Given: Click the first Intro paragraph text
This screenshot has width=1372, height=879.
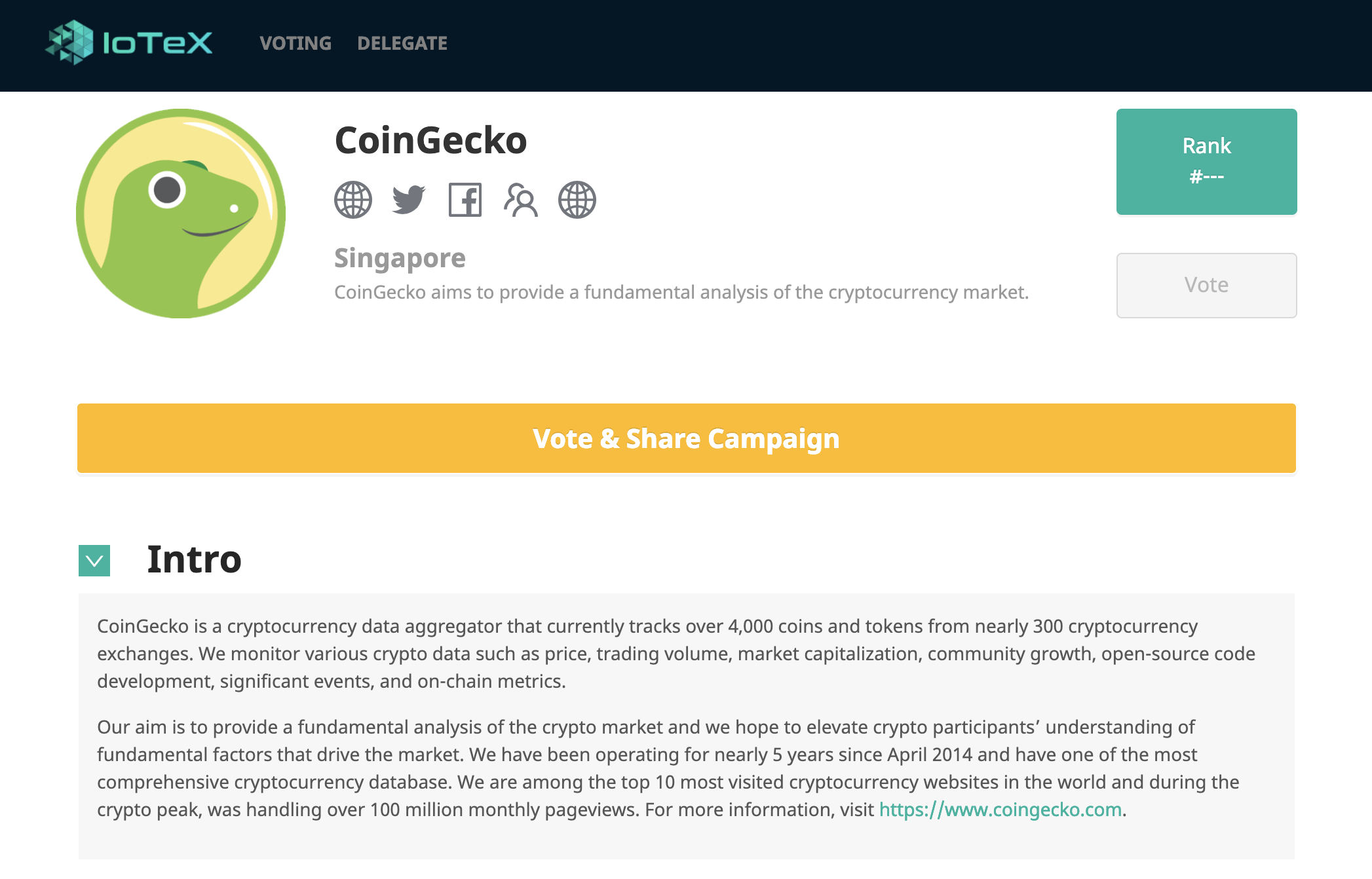Looking at the screenshot, I should point(676,654).
